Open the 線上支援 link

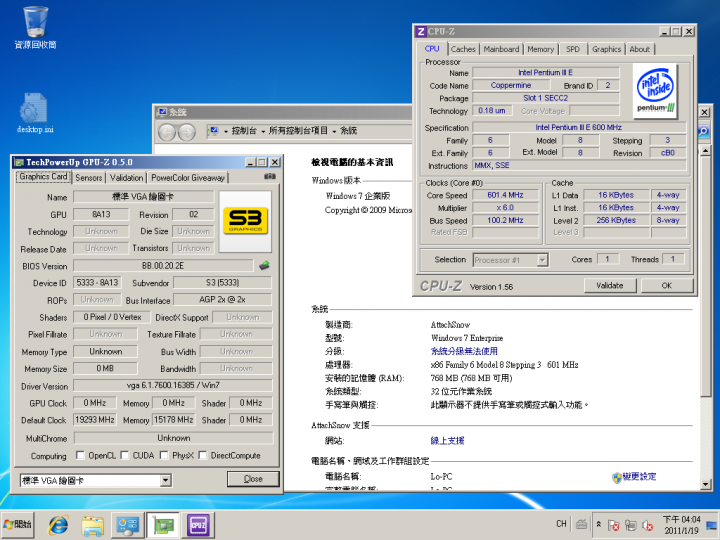(447, 441)
